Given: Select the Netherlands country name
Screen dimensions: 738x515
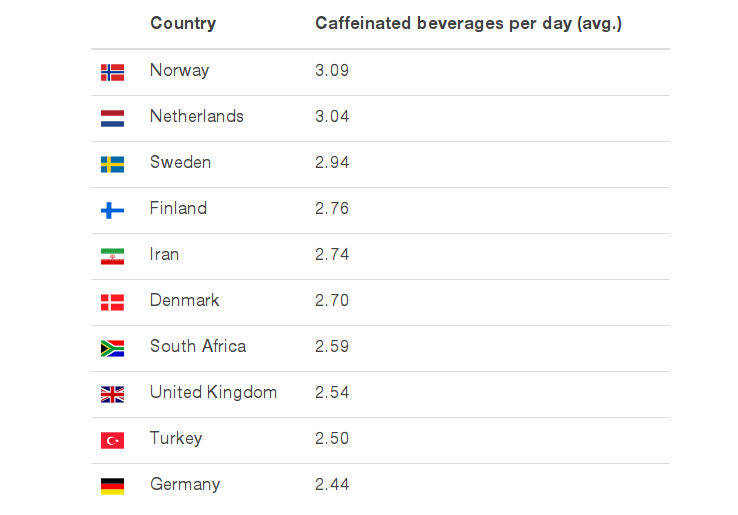Looking at the screenshot, I should coord(196,116).
